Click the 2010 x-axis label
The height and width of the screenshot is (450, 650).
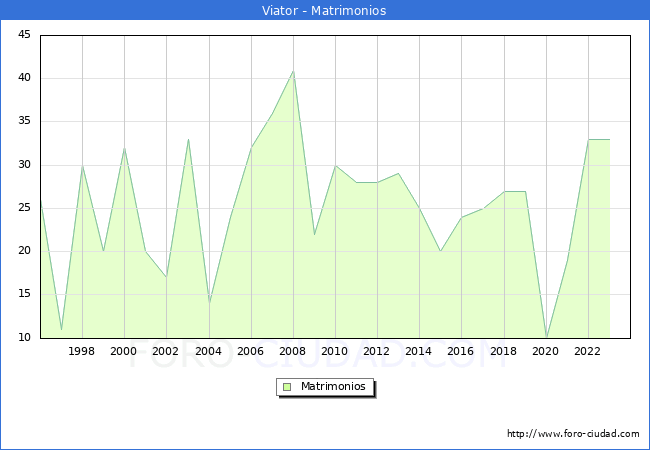tap(335, 352)
